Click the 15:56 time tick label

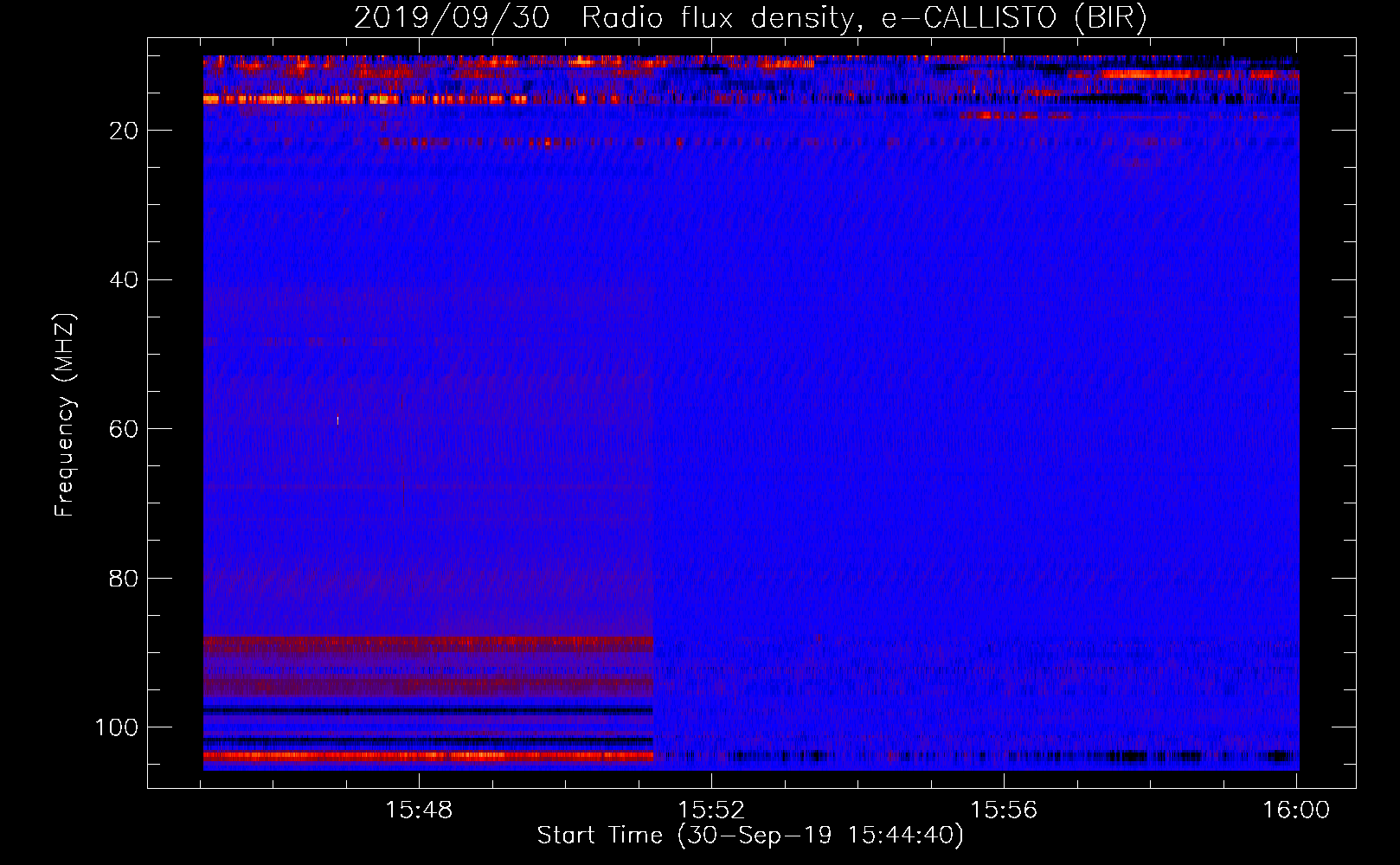(1004, 811)
